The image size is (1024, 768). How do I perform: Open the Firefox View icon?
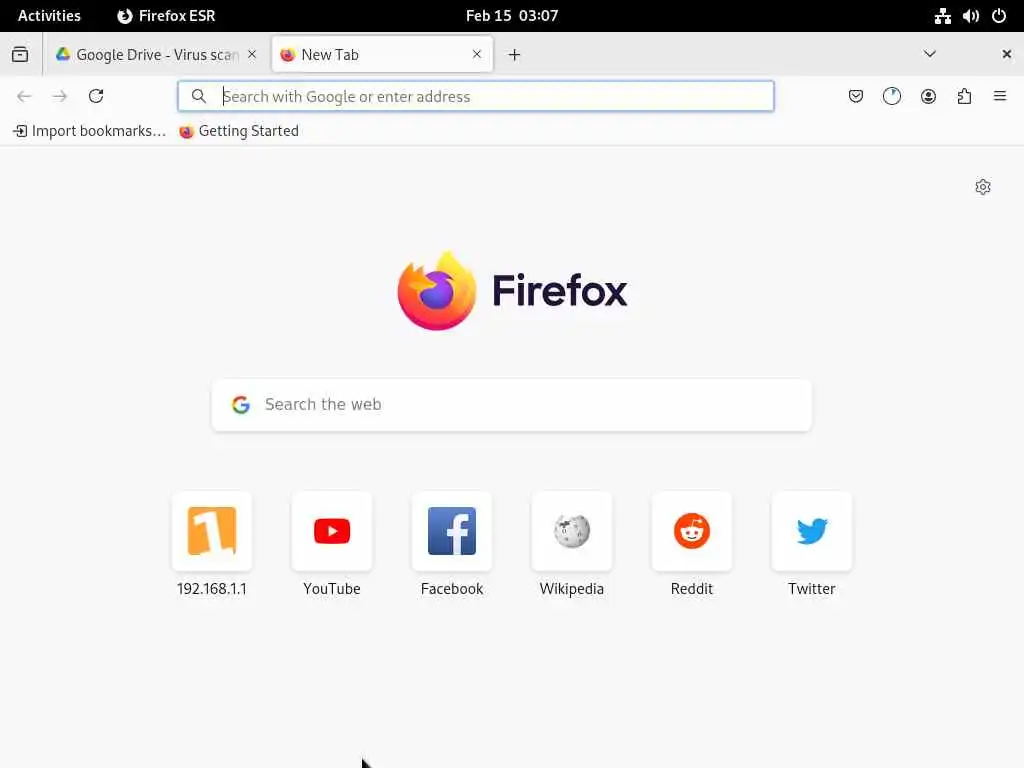pyautogui.click(x=20, y=54)
